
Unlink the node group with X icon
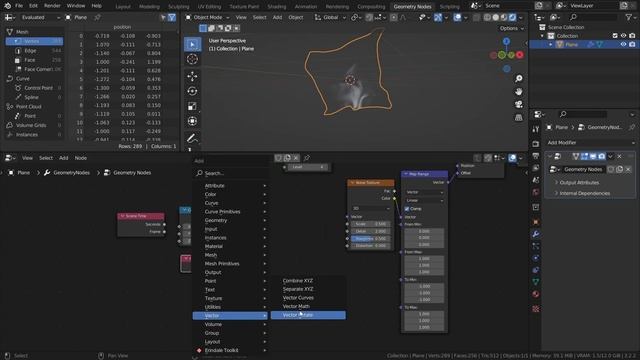296,158
